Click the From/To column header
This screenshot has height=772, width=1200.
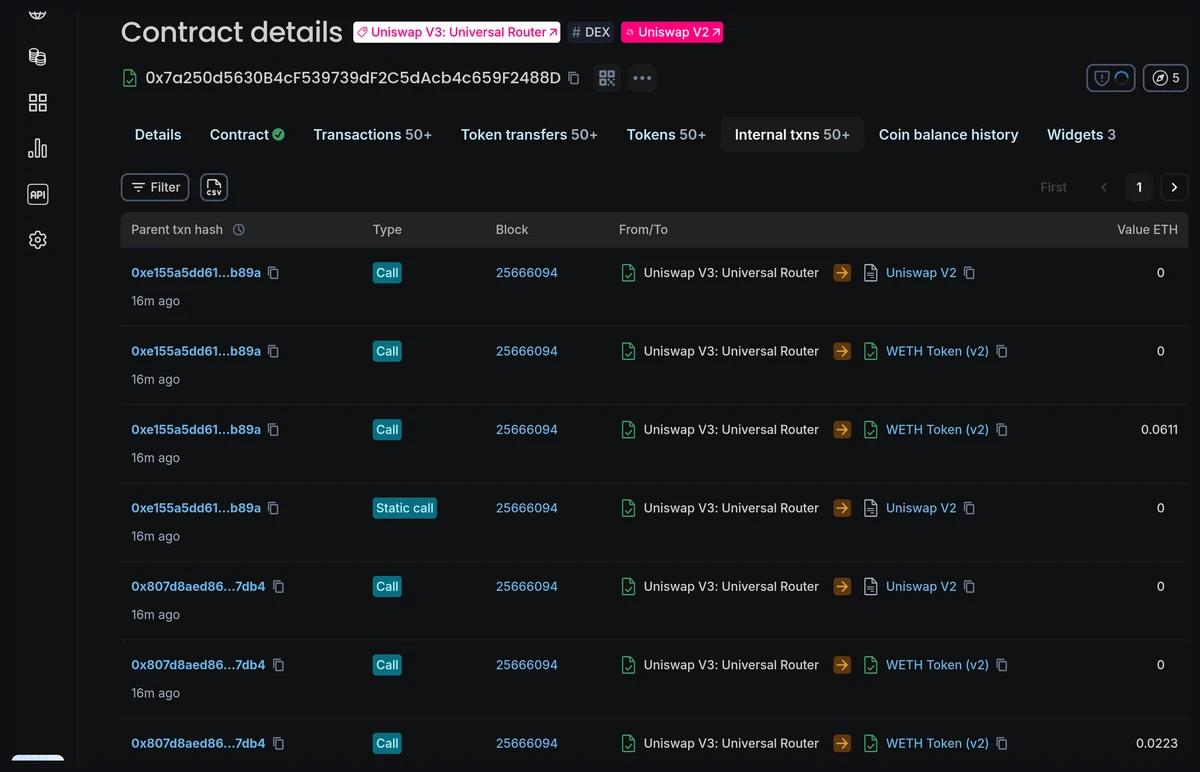tap(643, 230)
